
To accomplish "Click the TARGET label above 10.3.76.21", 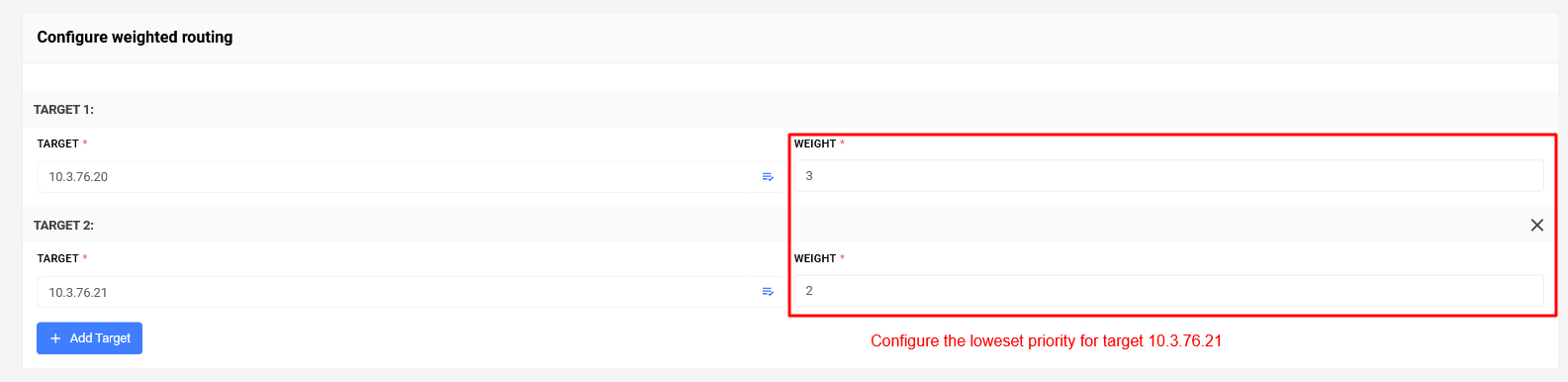I will click(57, 258).
